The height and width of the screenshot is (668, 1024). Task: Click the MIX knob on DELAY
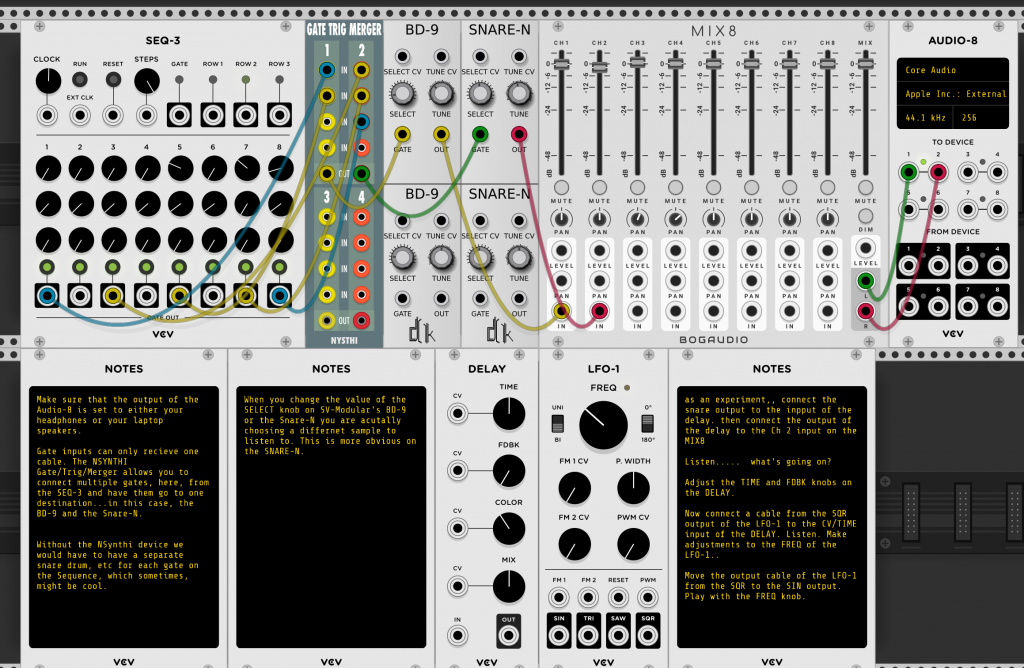pos(509,586)
